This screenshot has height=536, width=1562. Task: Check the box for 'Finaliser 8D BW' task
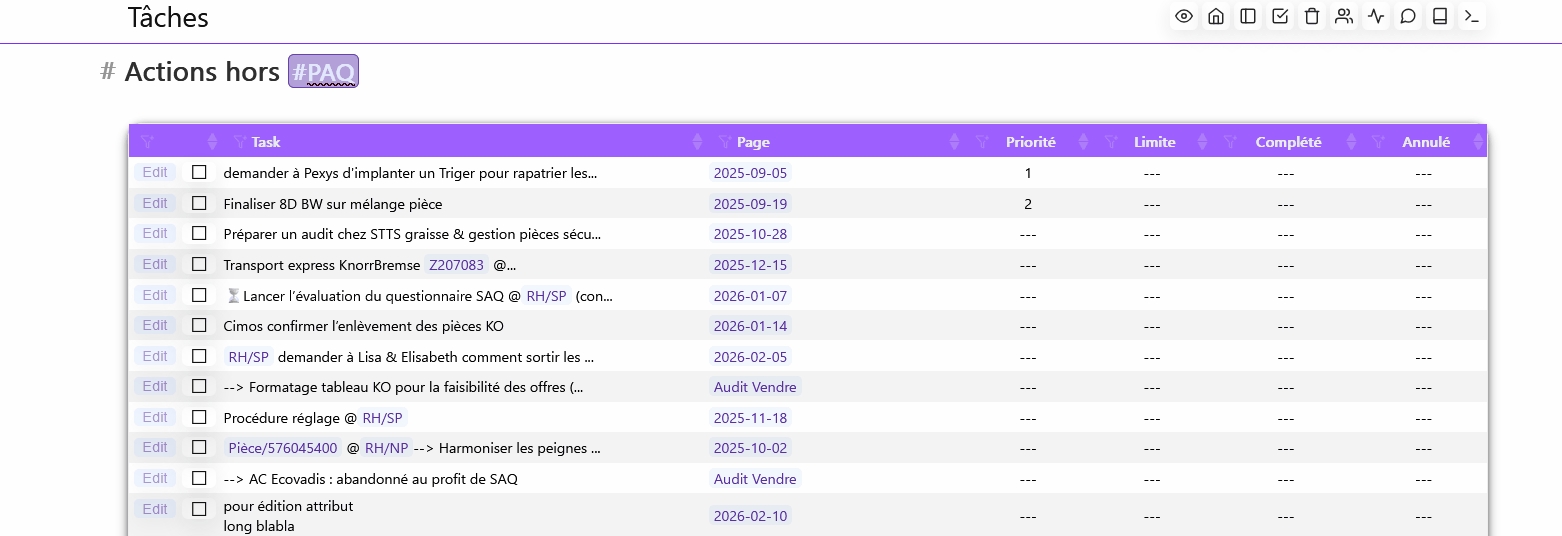tap(199, 203)
